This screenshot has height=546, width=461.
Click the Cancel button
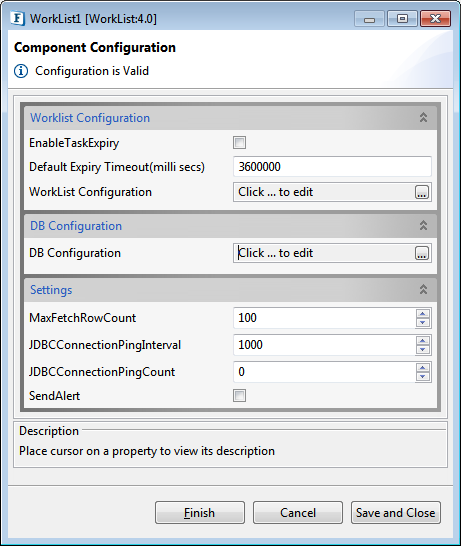click(x=298, y=513)
